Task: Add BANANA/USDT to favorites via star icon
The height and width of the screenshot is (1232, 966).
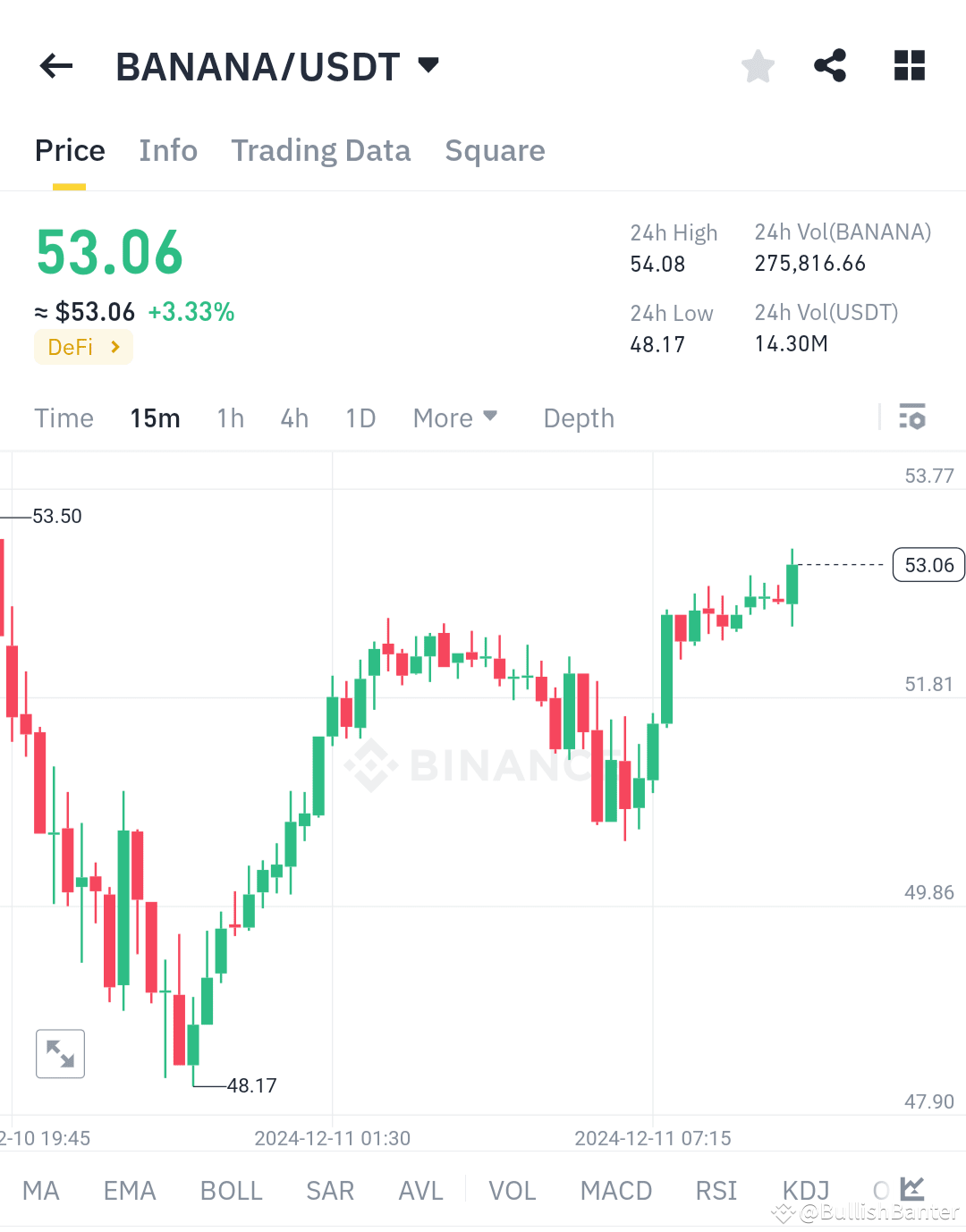Action: tap(758, 65)
